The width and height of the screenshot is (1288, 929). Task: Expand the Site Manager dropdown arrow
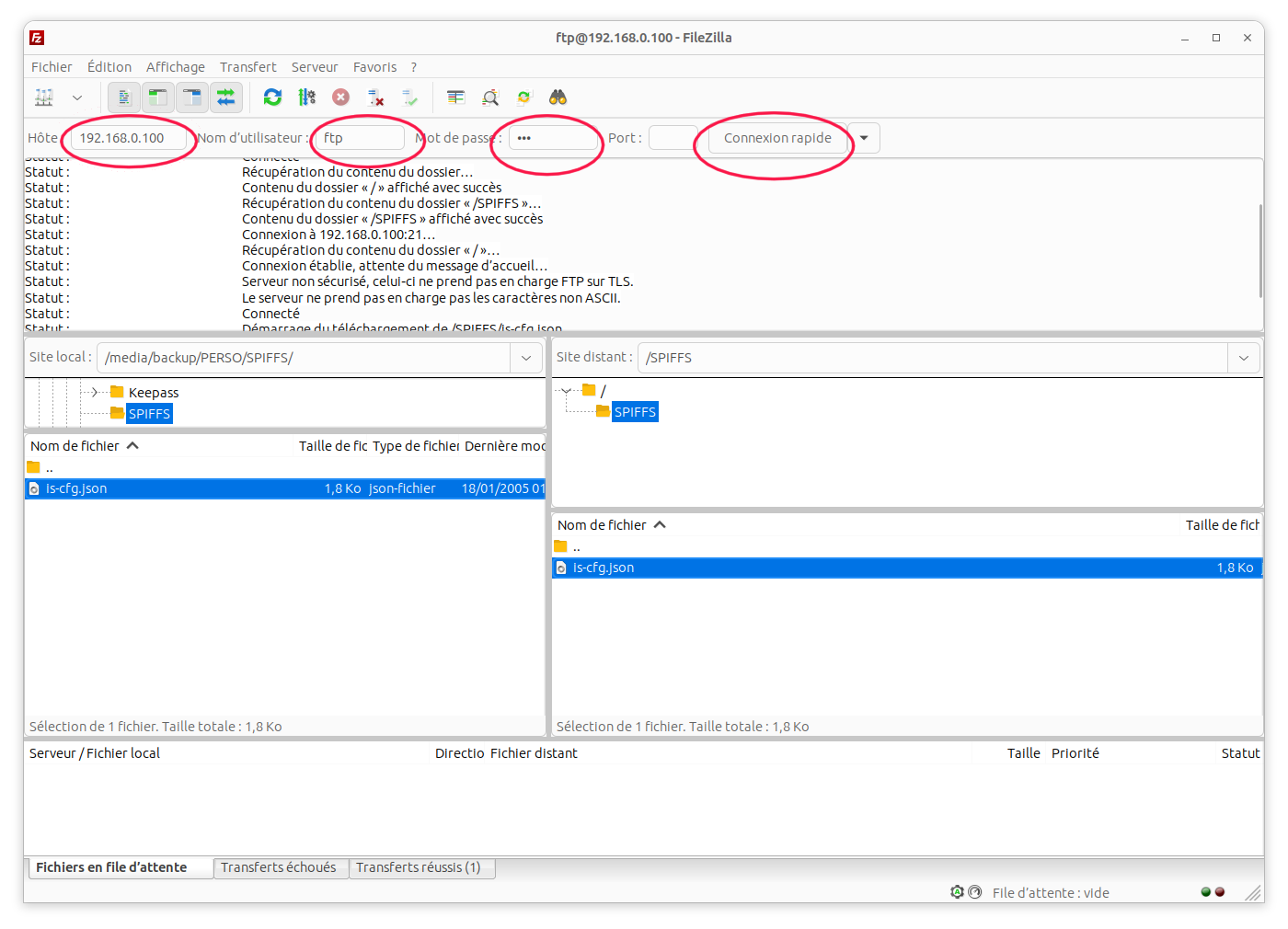[77, 97]
